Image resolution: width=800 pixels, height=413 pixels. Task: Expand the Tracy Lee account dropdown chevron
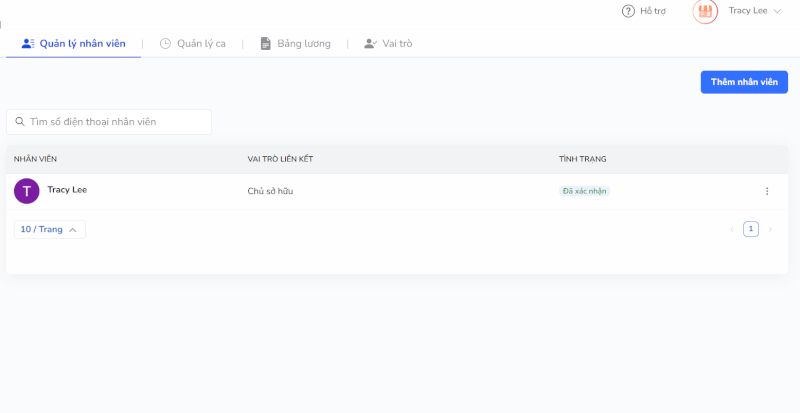pos(777,11)
